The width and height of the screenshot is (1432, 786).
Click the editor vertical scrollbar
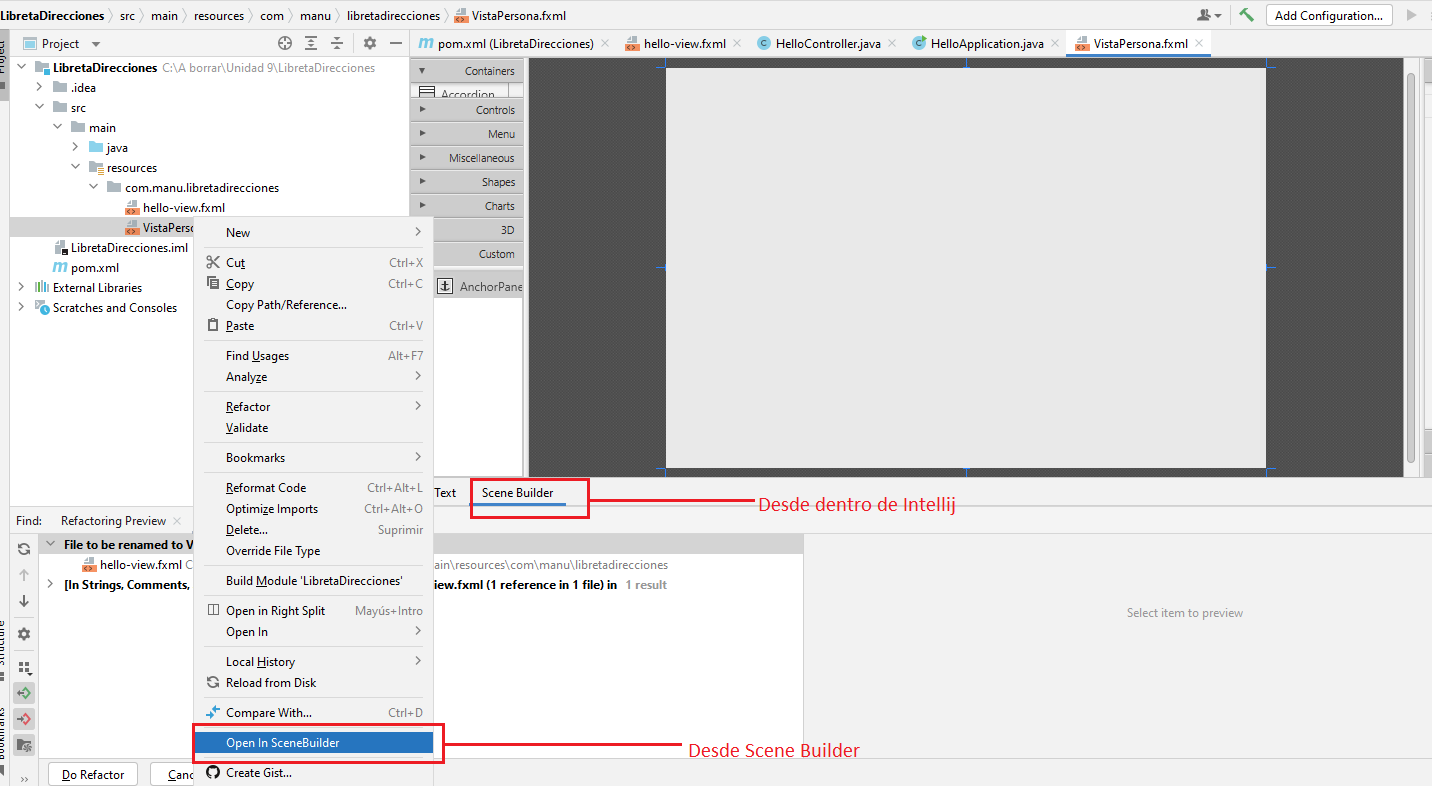coord(1412,268)
